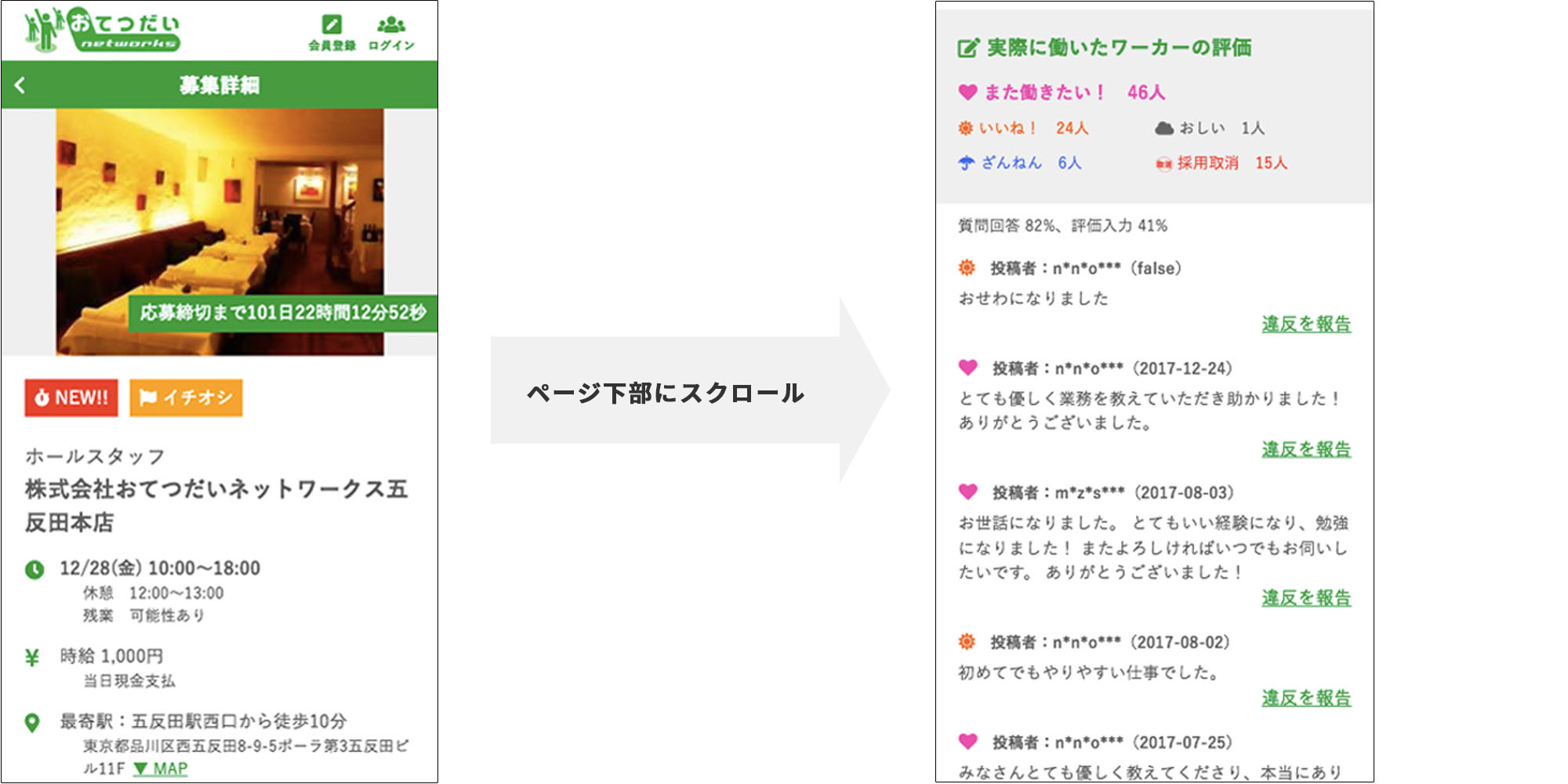Report violation on the おせわになりました review
The image size is (1568, 784).
click(1306, 325)
